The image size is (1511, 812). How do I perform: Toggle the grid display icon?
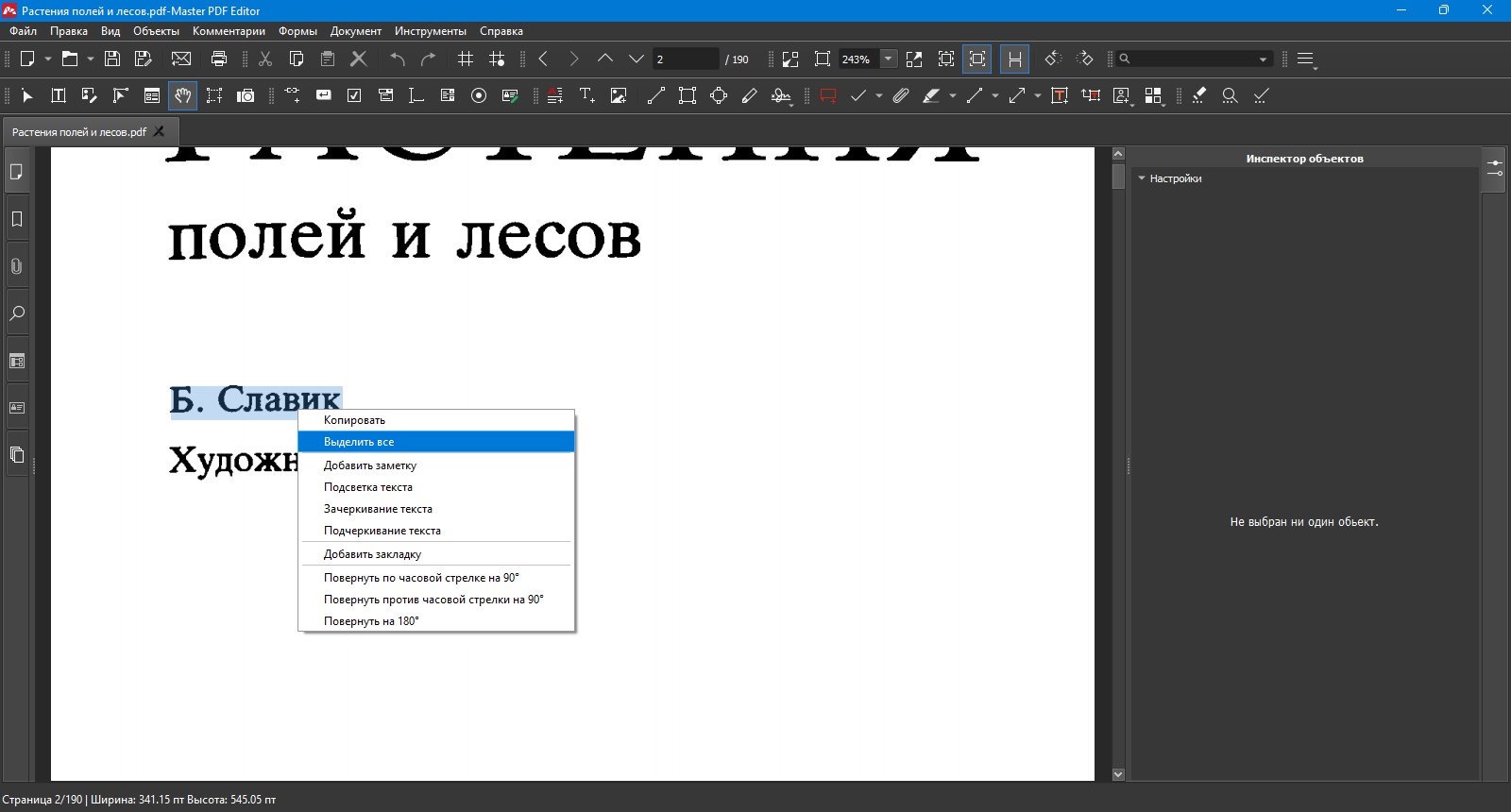tap(466, 59)
